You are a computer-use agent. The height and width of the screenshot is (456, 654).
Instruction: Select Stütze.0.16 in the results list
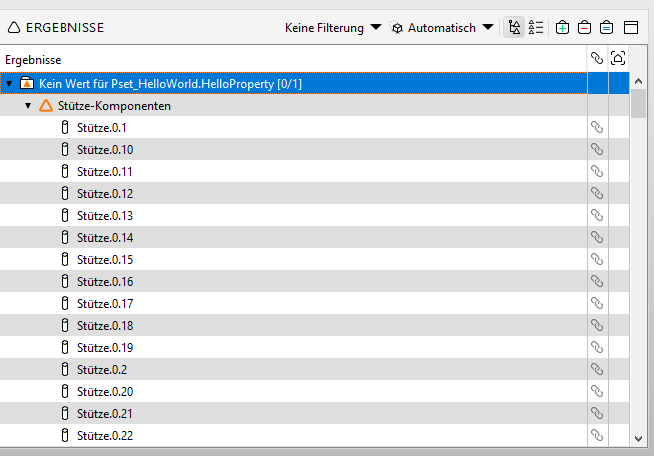coord(314,282)
